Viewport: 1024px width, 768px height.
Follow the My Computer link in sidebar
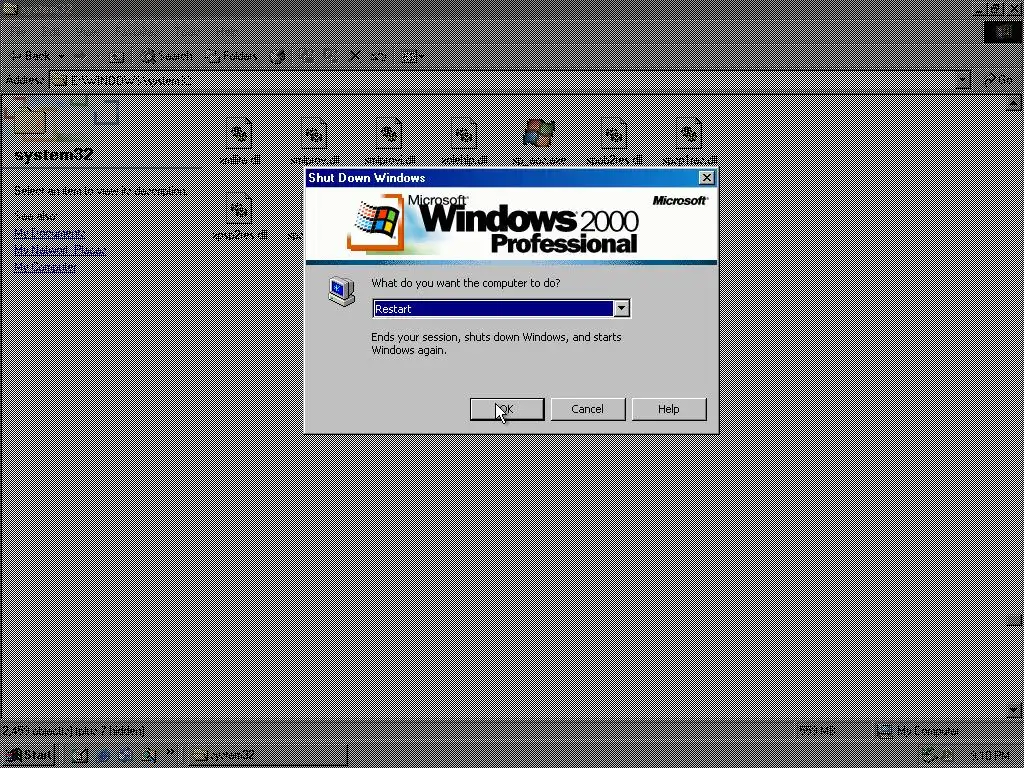point(45,267)
